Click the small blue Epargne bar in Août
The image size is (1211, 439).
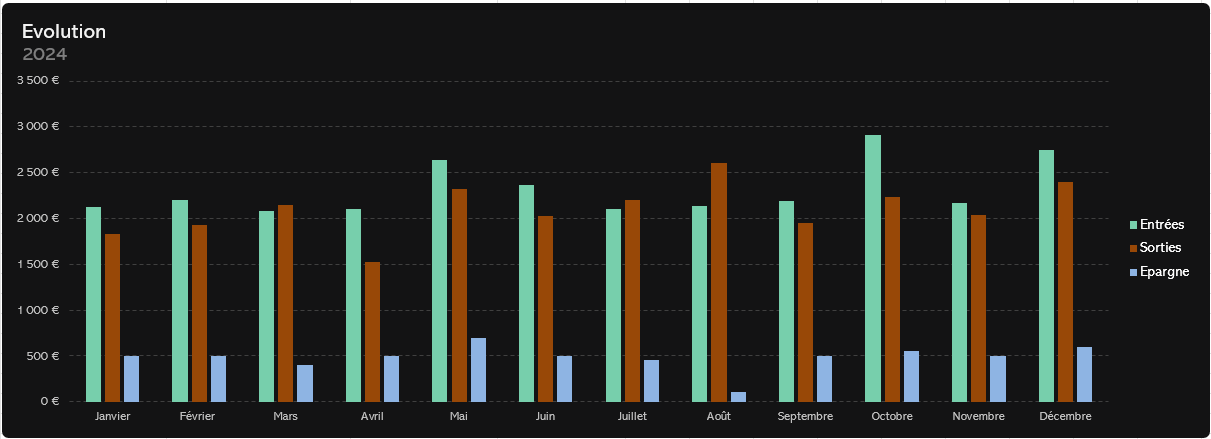tap(738, 396)
